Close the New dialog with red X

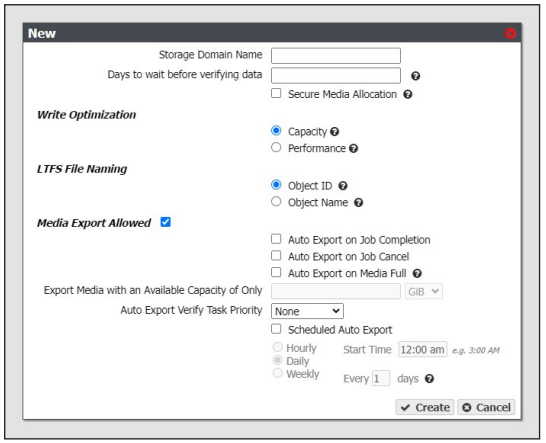(510, 33)
